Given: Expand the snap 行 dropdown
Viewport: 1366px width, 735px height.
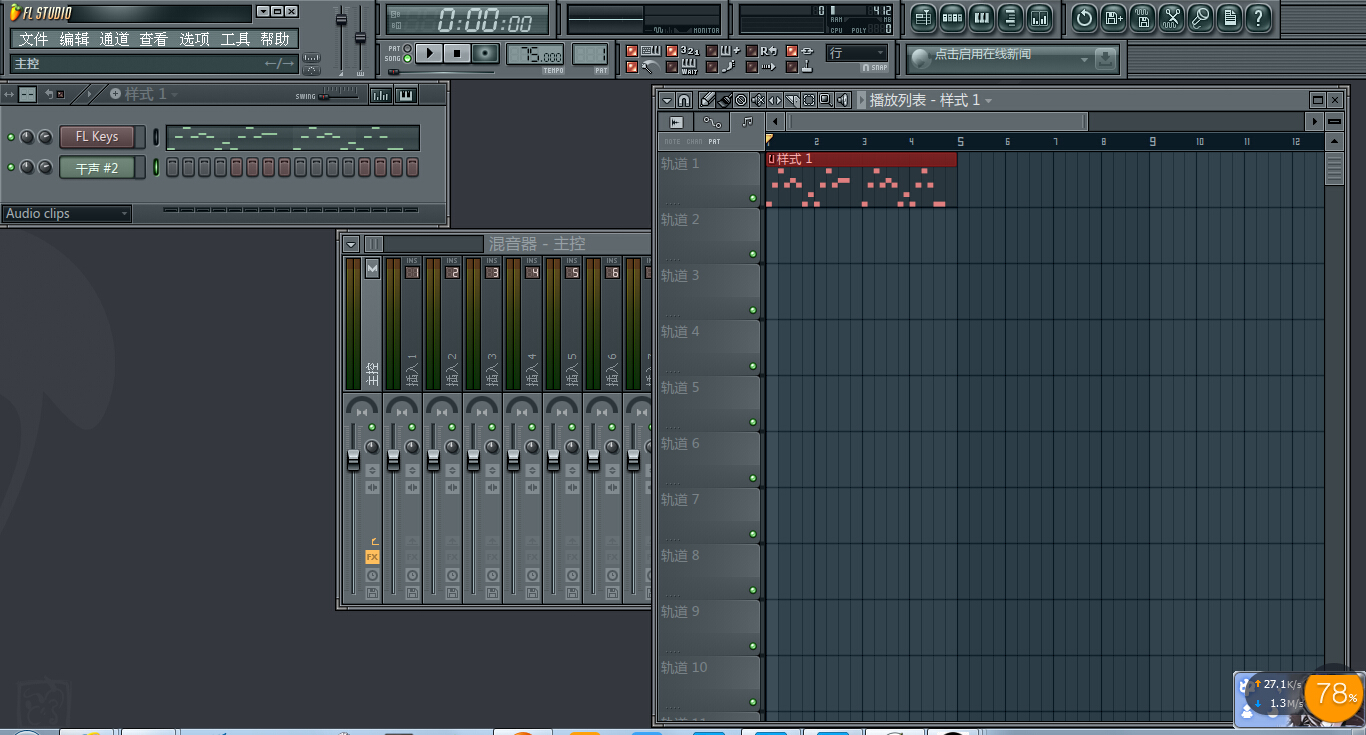Looking at the screenshot, I should point(856,53).
